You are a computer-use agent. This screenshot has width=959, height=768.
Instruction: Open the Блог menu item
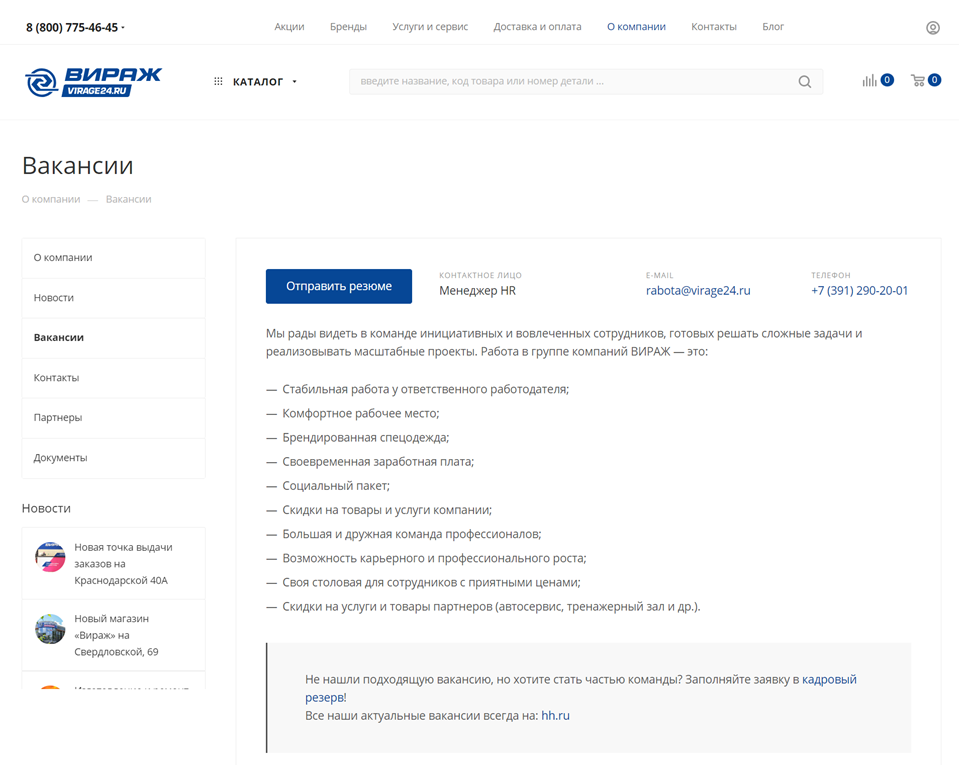tap(773, 27)
